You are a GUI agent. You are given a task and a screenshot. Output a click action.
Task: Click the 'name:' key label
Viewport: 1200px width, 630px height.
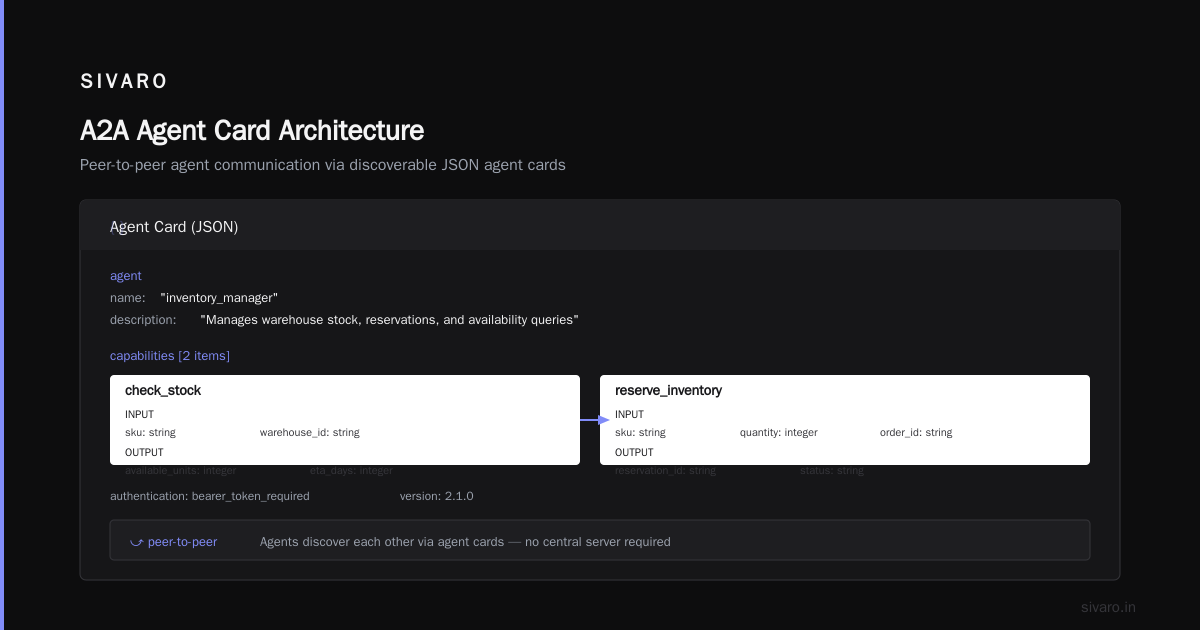(x=127, y=298)
